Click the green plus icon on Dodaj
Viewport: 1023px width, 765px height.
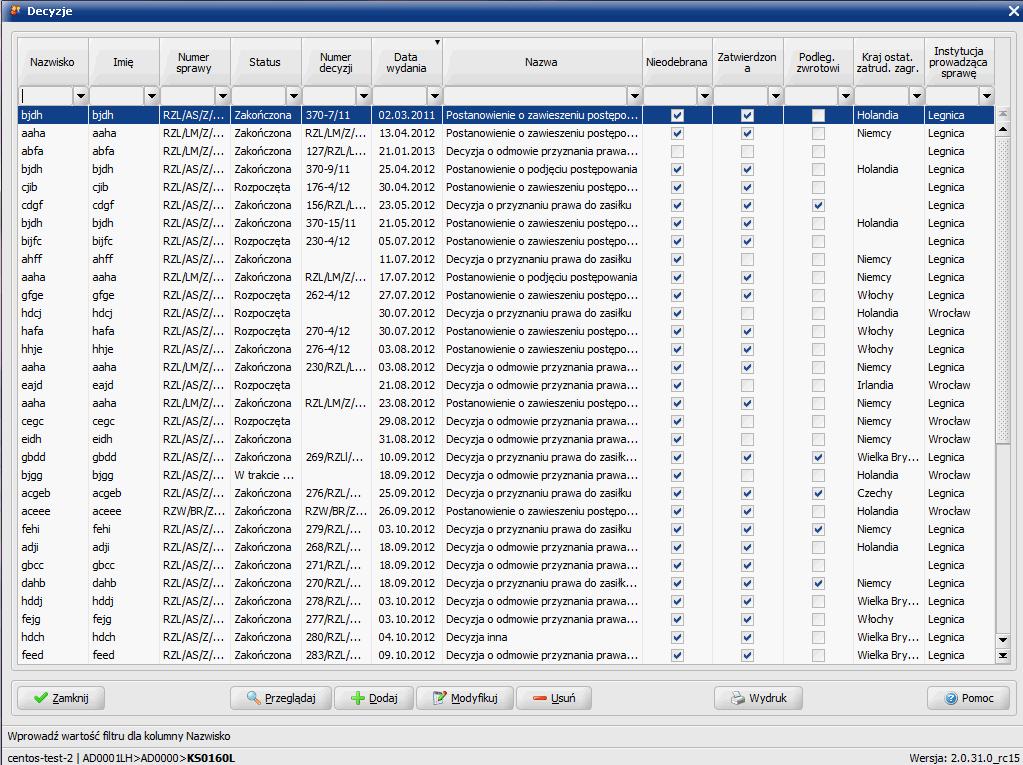[358, 698]
